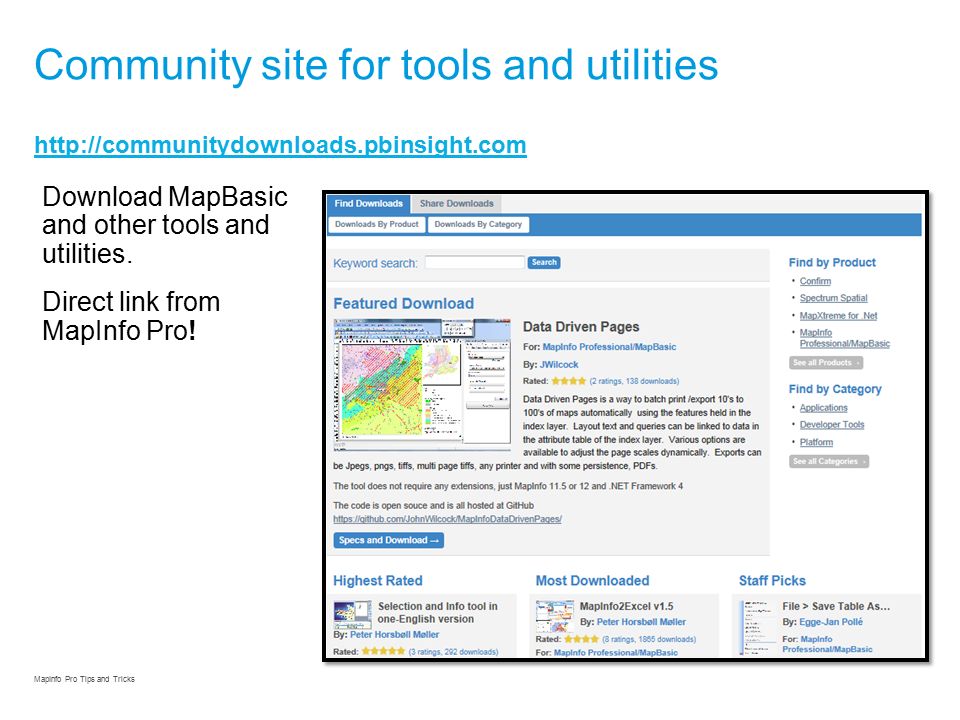Image resolution: width=960 pixels, height=720 pixels.
Task: Click the star rating of Data Driven Pages
Action: coord(568,381)
